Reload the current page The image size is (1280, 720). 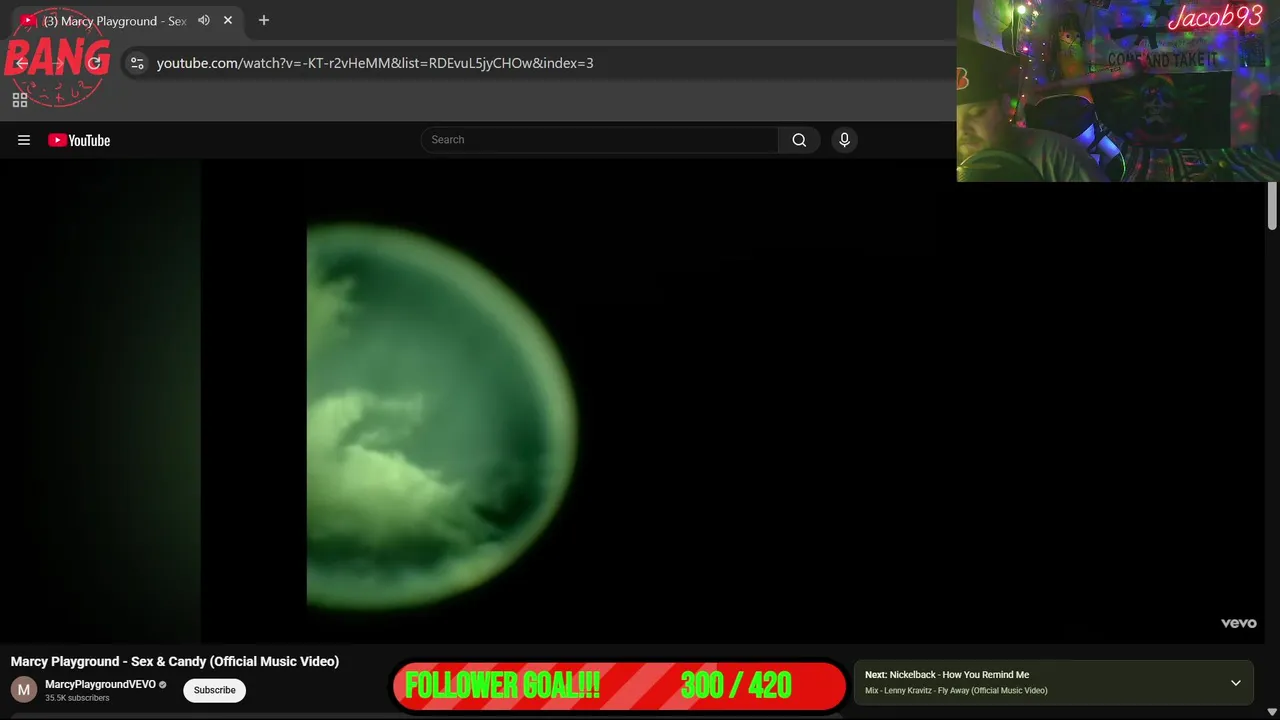coord(94,63)
